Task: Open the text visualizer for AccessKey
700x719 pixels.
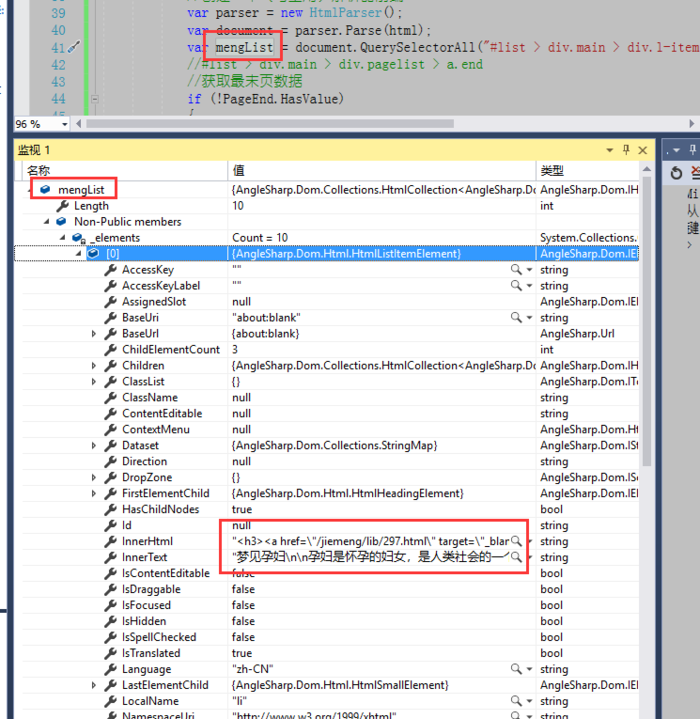Action: click(x=516, y=270)
